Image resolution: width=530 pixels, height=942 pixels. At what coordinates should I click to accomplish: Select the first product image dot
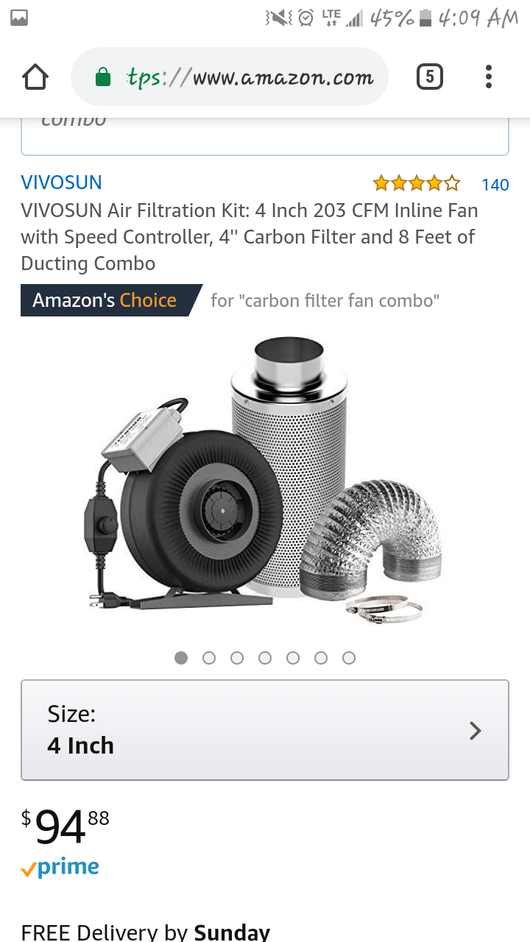coord(181,658)
